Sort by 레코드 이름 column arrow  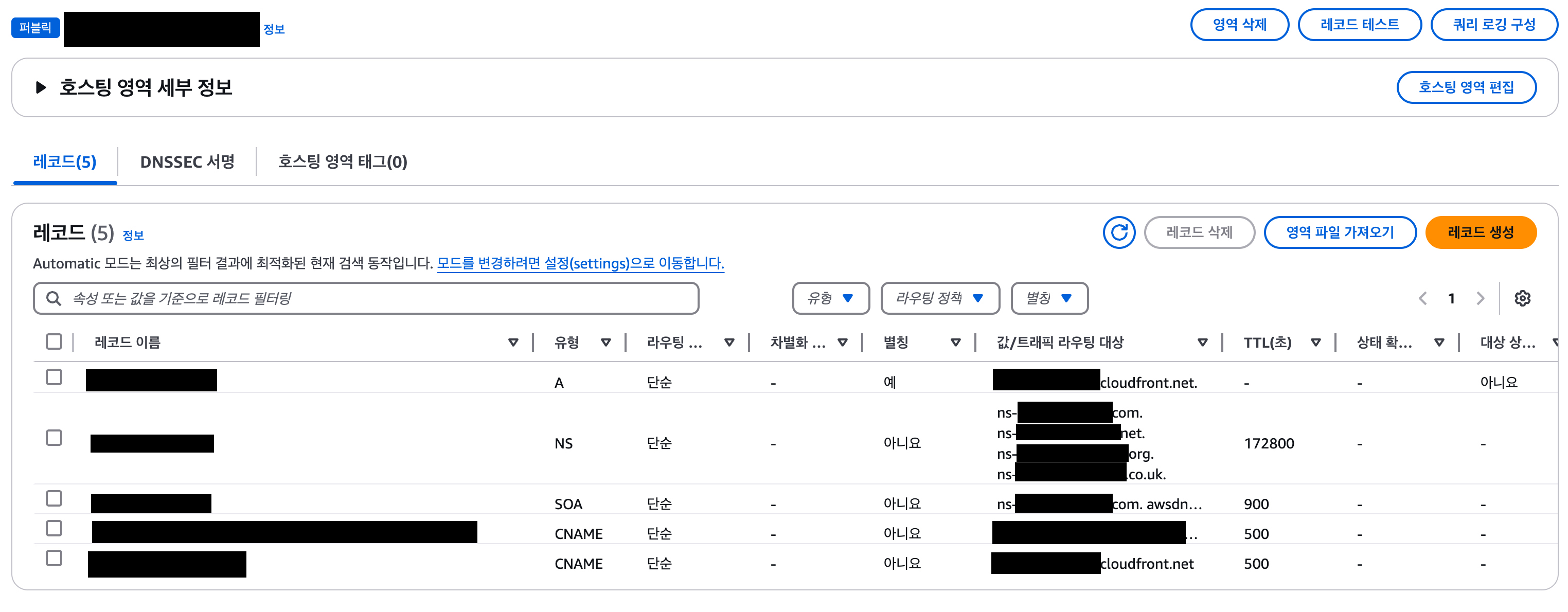tap(512, 343)
